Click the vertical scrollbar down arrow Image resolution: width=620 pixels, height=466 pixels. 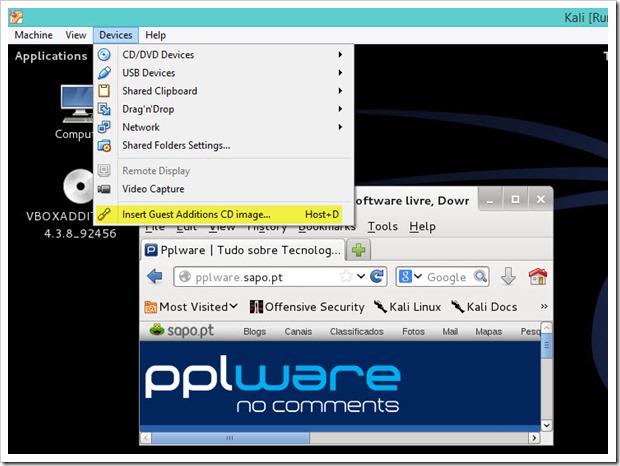[x=546, y=426]
